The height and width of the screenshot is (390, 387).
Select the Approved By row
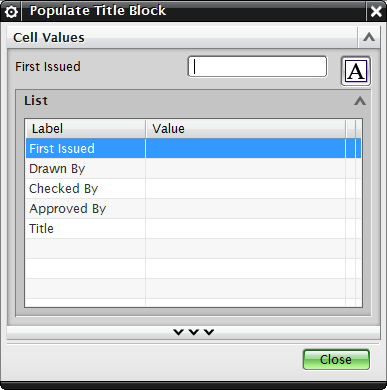[x=193, y=209]
